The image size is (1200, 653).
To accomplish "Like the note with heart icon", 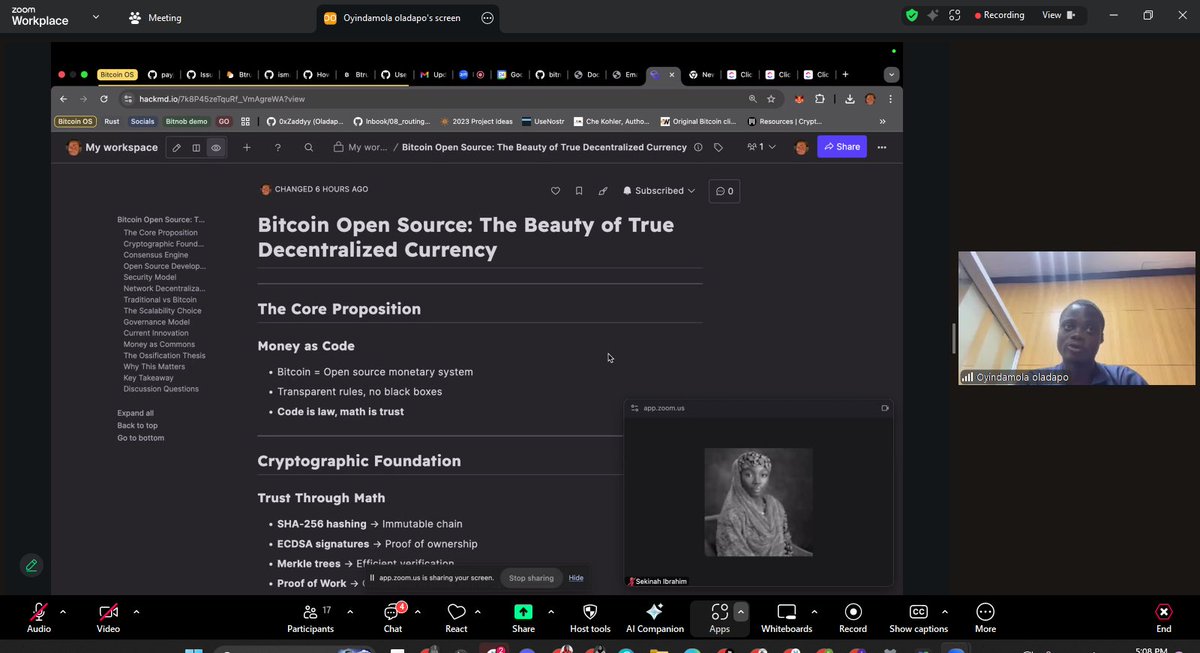I will (x=556, y=190).
